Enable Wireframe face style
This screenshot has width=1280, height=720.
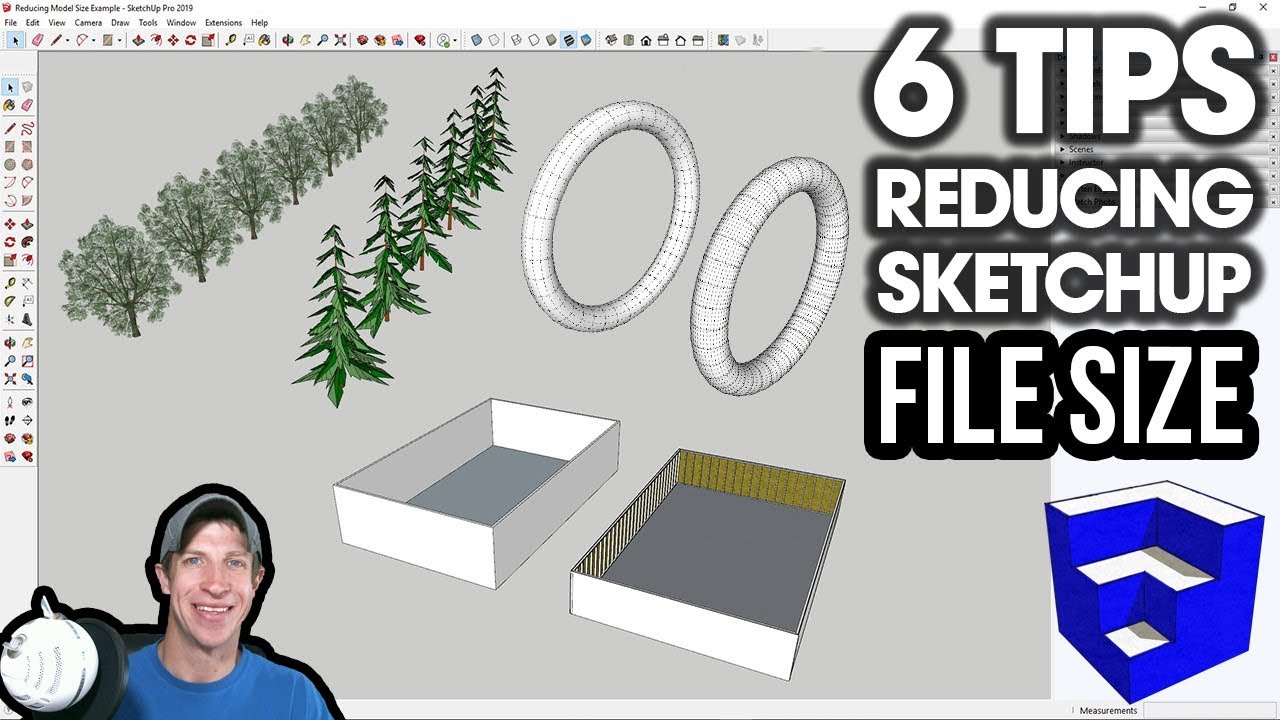pos(516,40)
